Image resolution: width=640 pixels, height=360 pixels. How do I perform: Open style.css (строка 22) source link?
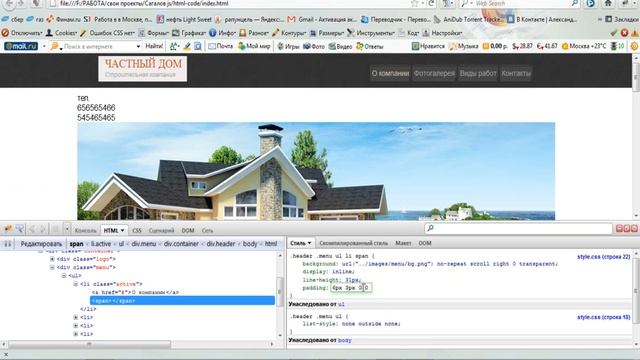click(604, 257)
